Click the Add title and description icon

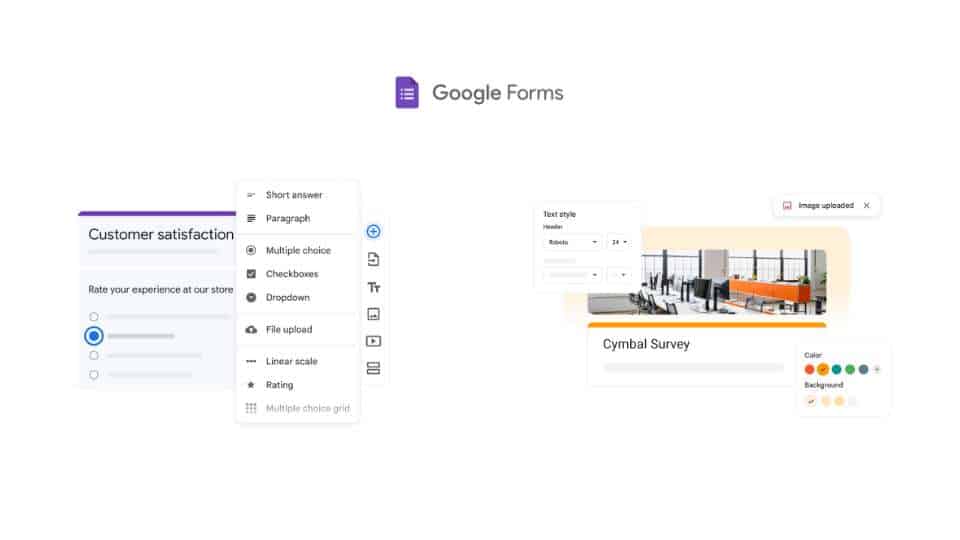373,287
